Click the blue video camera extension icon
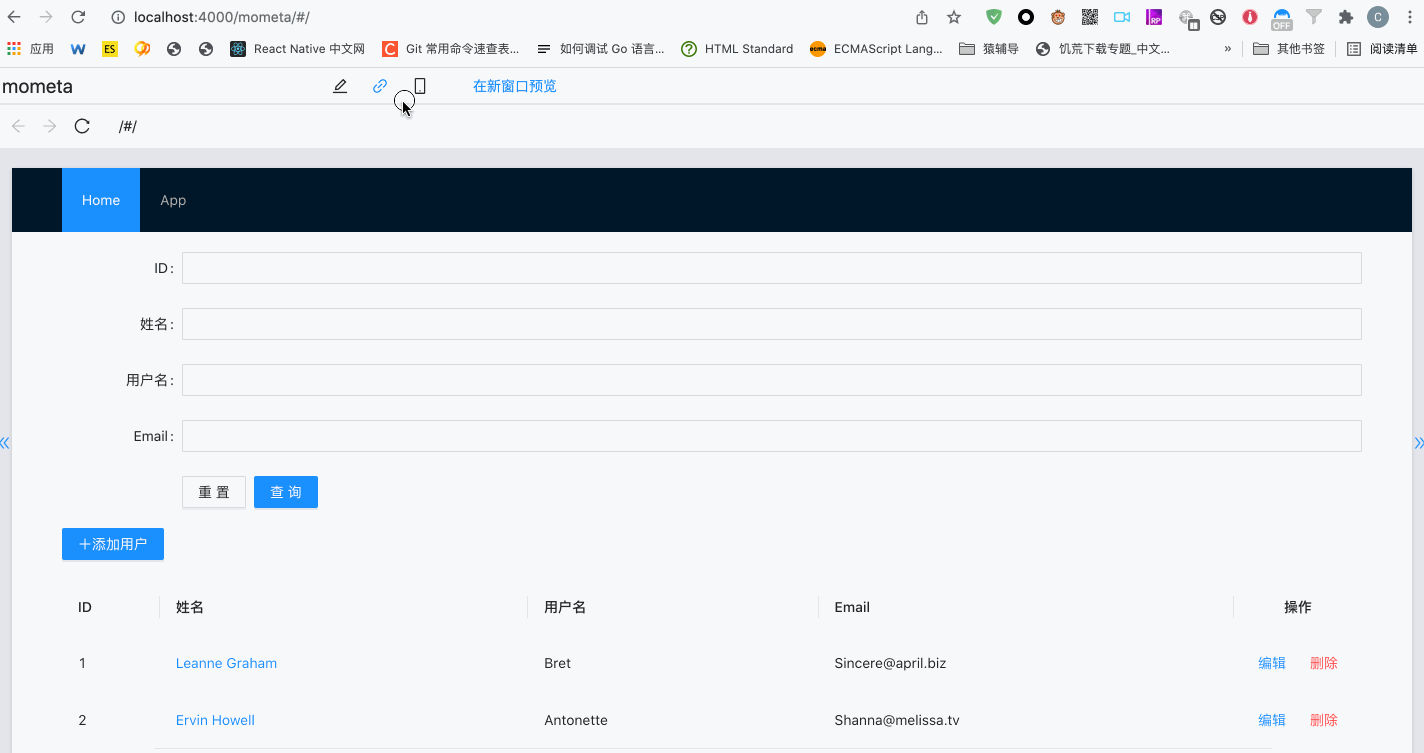 [1122, 17]
